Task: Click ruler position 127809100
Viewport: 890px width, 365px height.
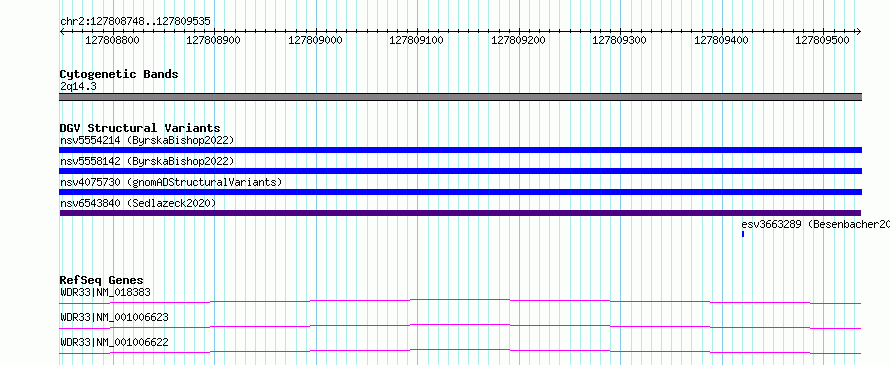Action: click(416, 40)
